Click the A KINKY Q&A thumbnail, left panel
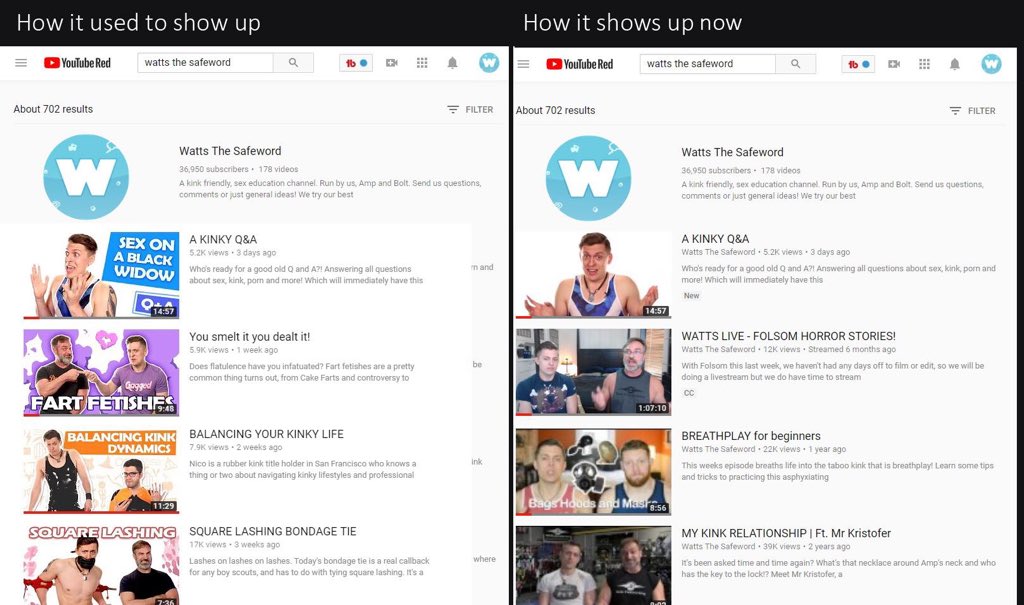The height and width of the screenshot is (605, 1024). pos(101,275)
